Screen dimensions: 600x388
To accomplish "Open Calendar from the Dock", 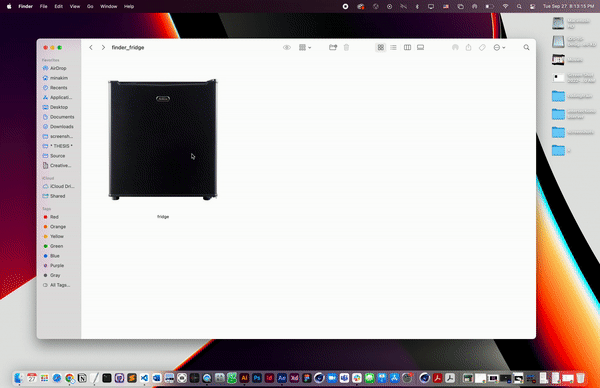I will pyautogui.click(x=32, y=378).
